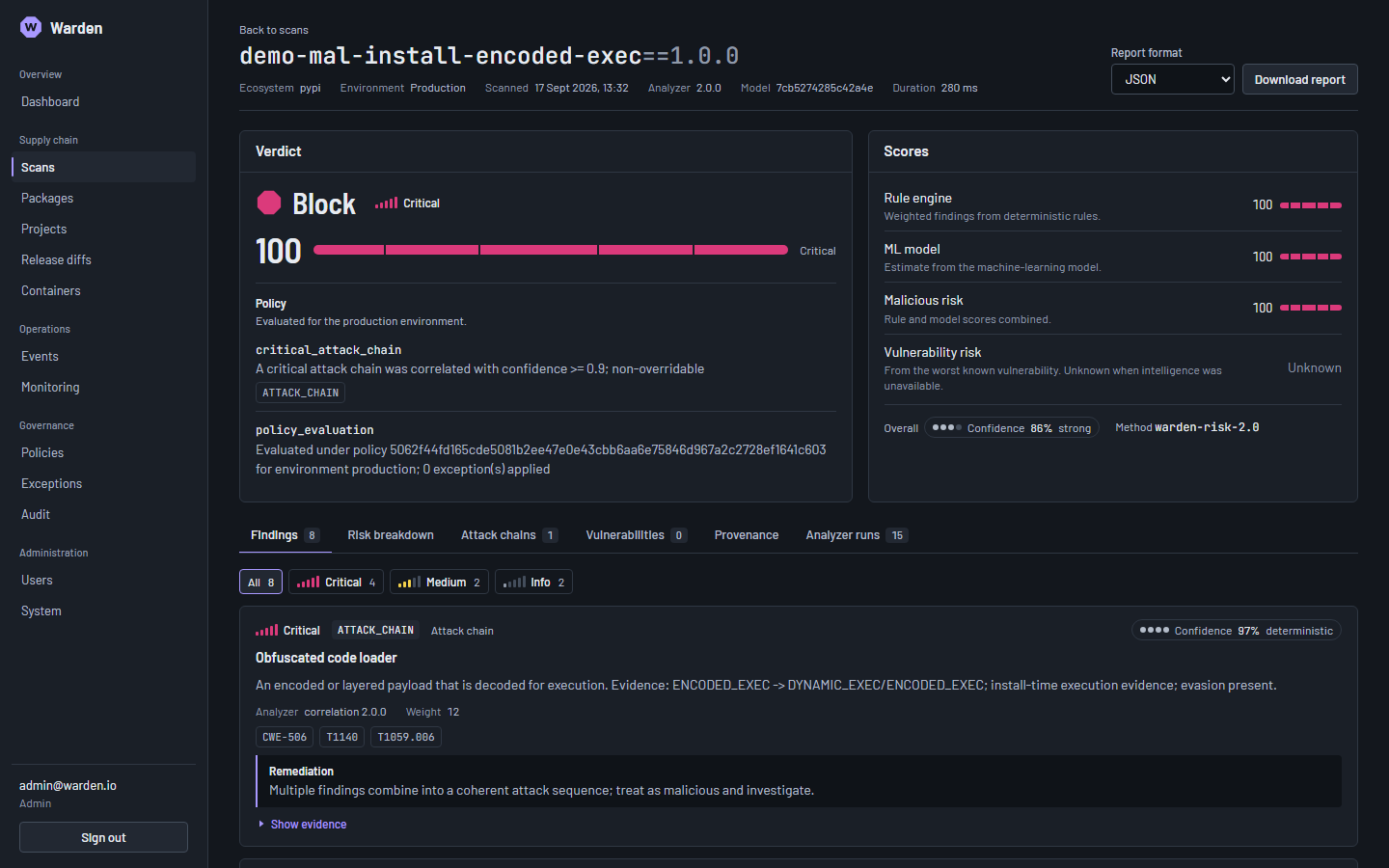Filter findings by Info severity
This screenshot has height=868, width=1389.
[x=533, y=582]
